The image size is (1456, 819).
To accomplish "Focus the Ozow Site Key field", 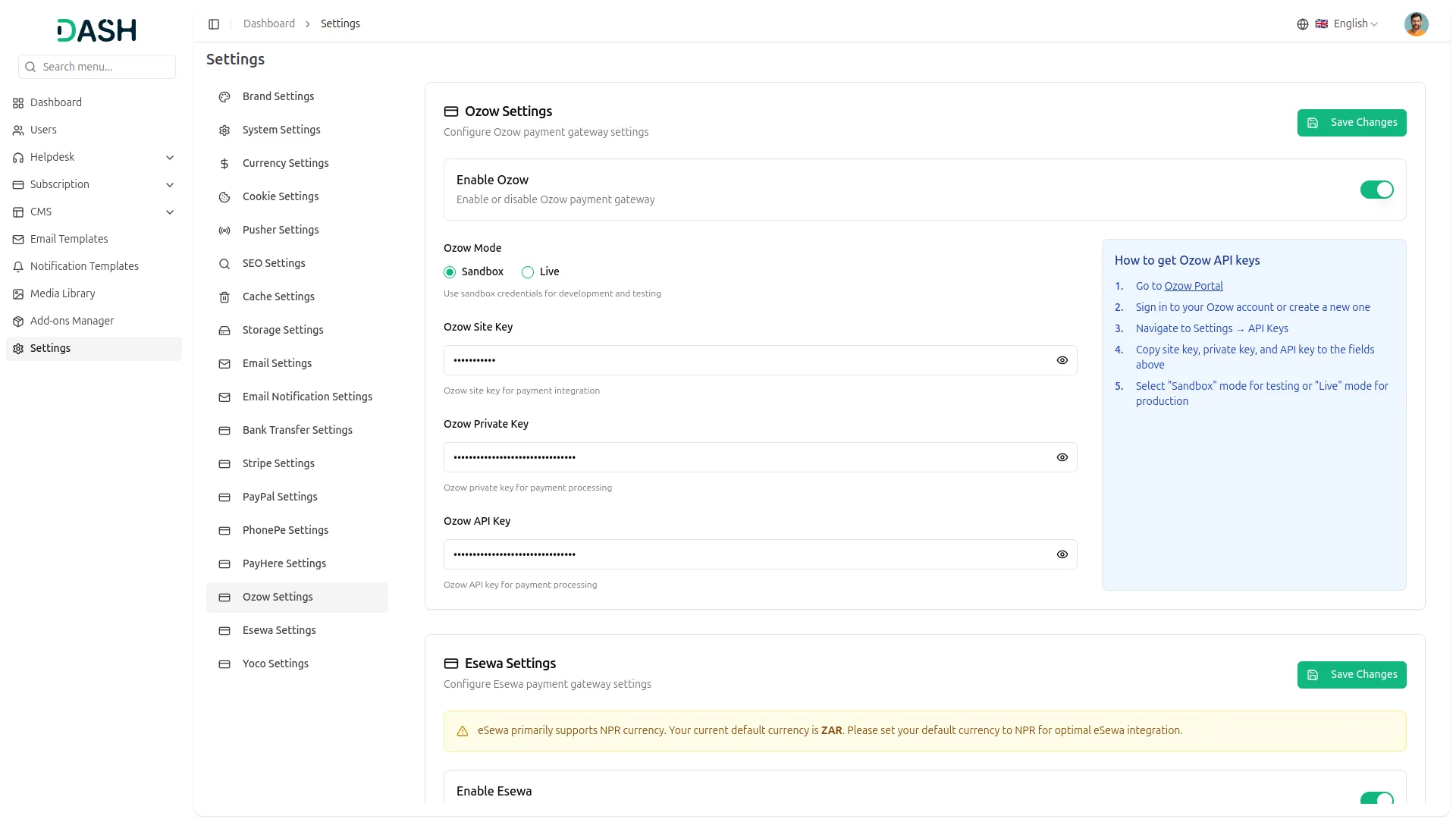I will click(760, 360).
